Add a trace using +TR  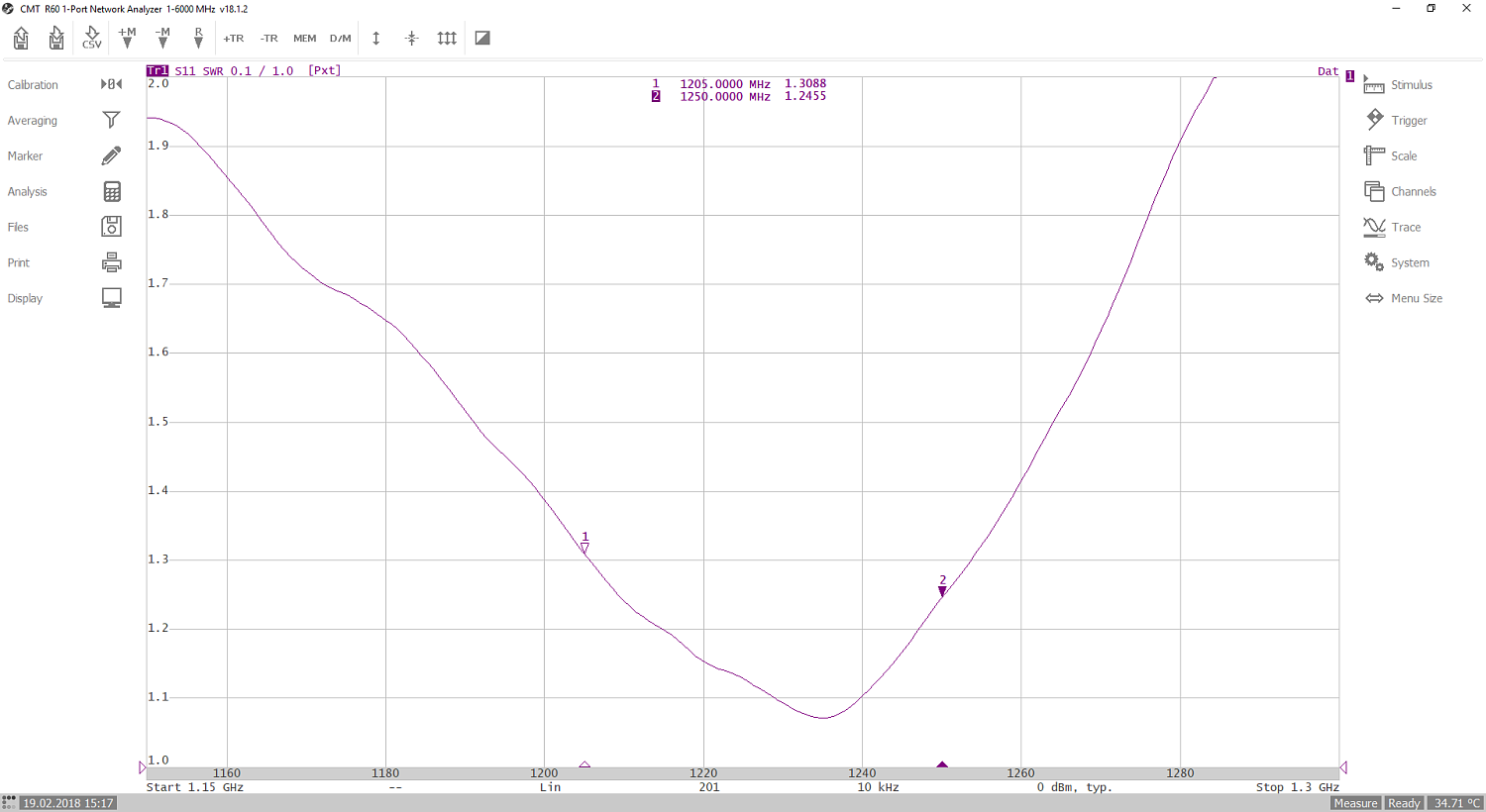233,39
